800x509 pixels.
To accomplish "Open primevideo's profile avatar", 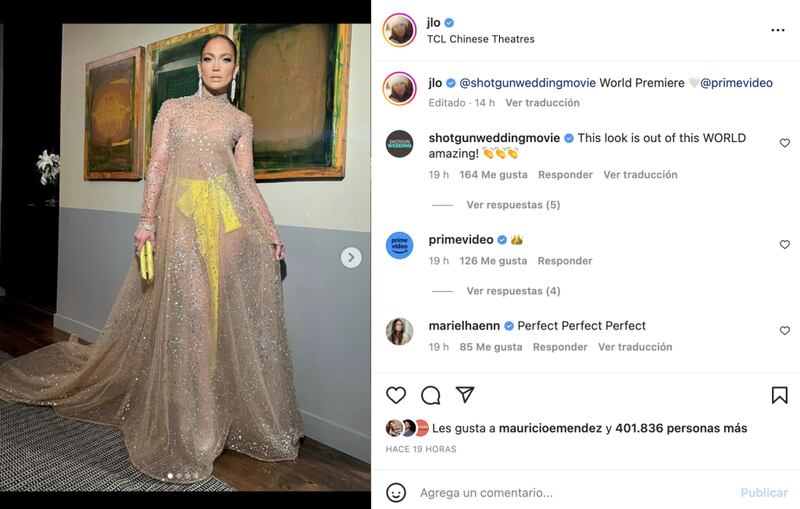I will (x=399, y=245).
